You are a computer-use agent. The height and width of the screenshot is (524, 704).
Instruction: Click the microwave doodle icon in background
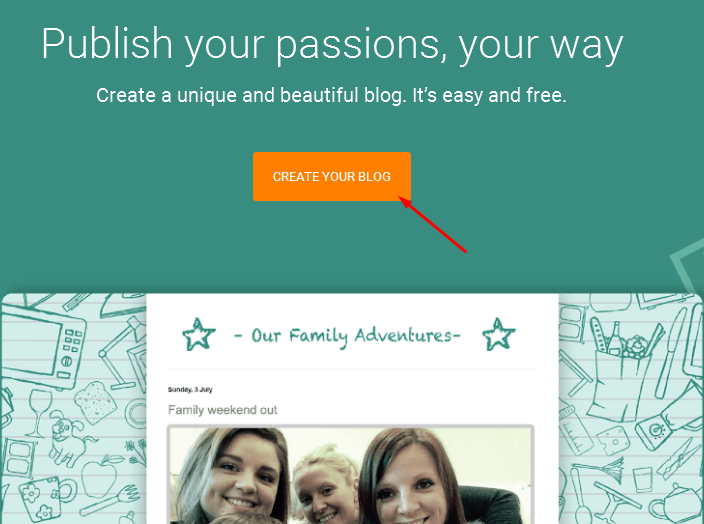click(43, 348)
